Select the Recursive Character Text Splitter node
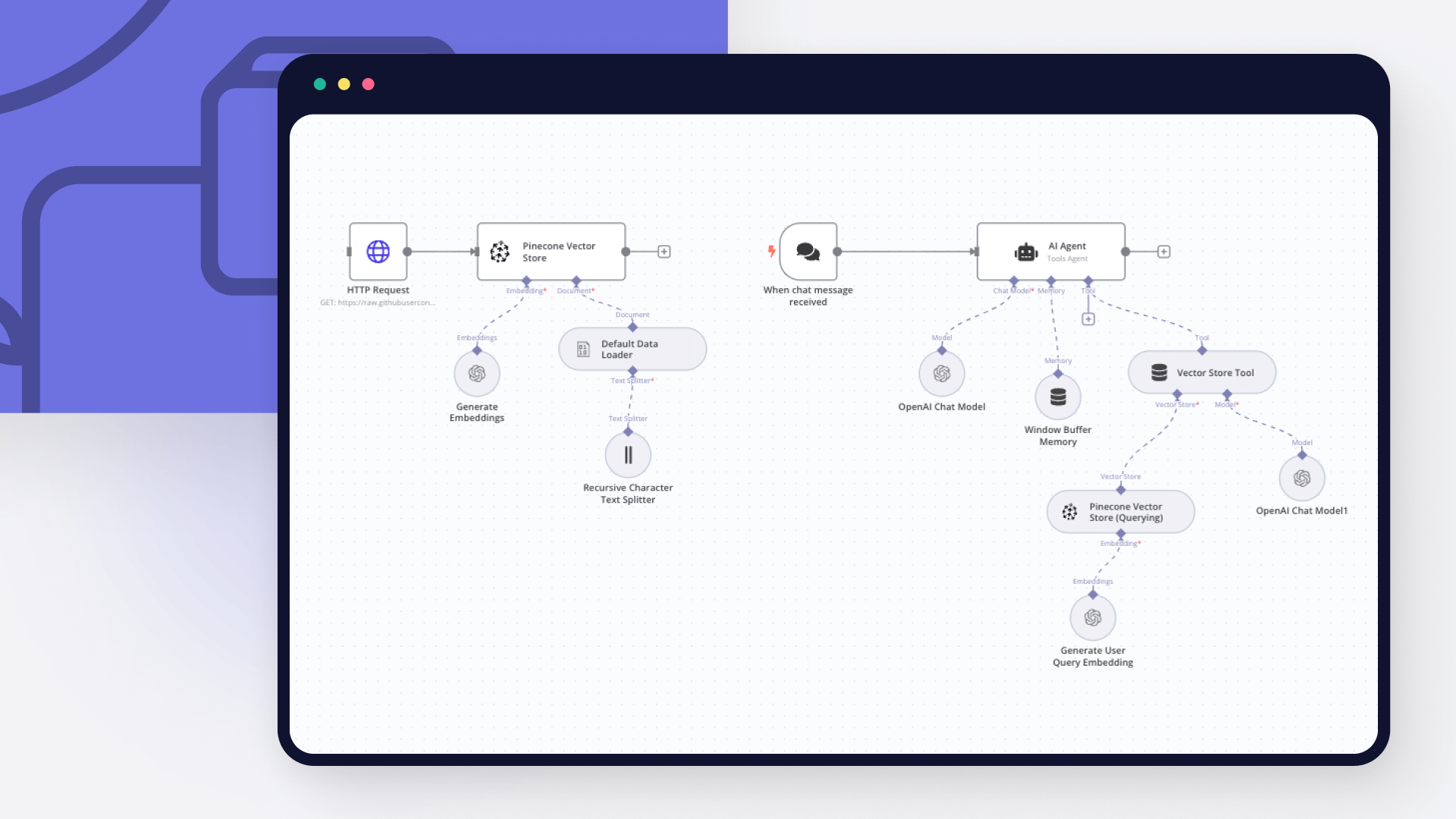The image size is (1456, 819). point(629,454)
